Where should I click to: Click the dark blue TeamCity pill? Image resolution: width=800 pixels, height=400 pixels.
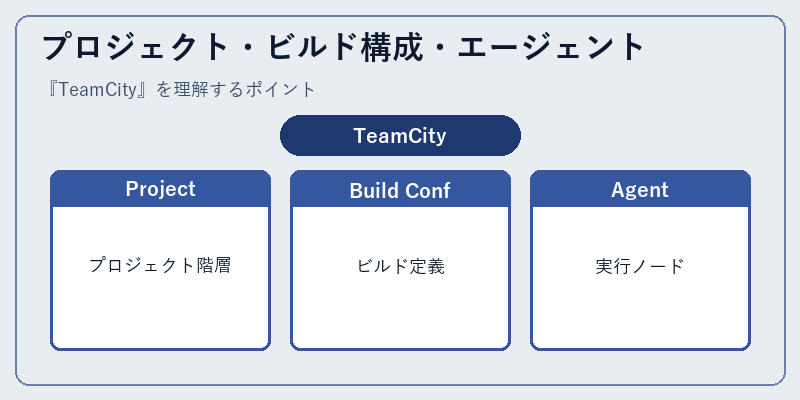coord(401,136)
